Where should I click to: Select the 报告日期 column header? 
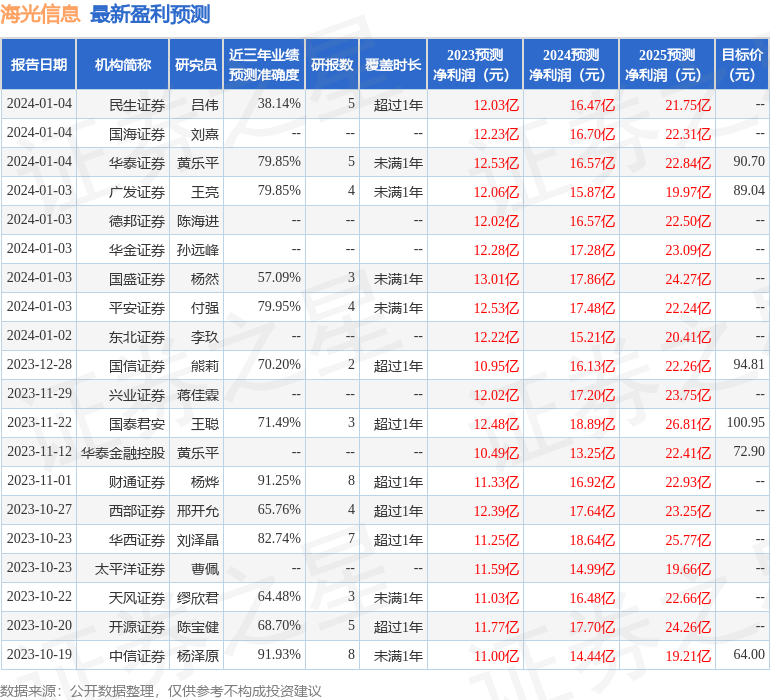pos(39,64)
